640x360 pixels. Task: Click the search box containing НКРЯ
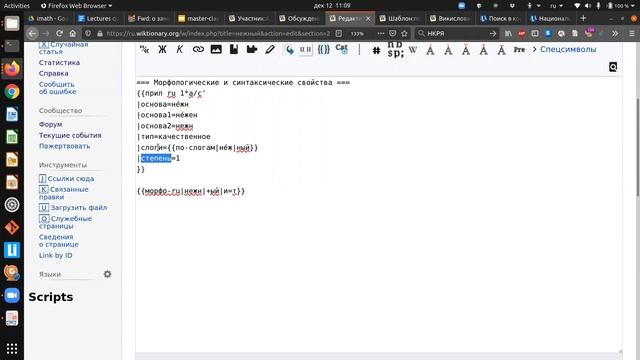coord(456,33)
